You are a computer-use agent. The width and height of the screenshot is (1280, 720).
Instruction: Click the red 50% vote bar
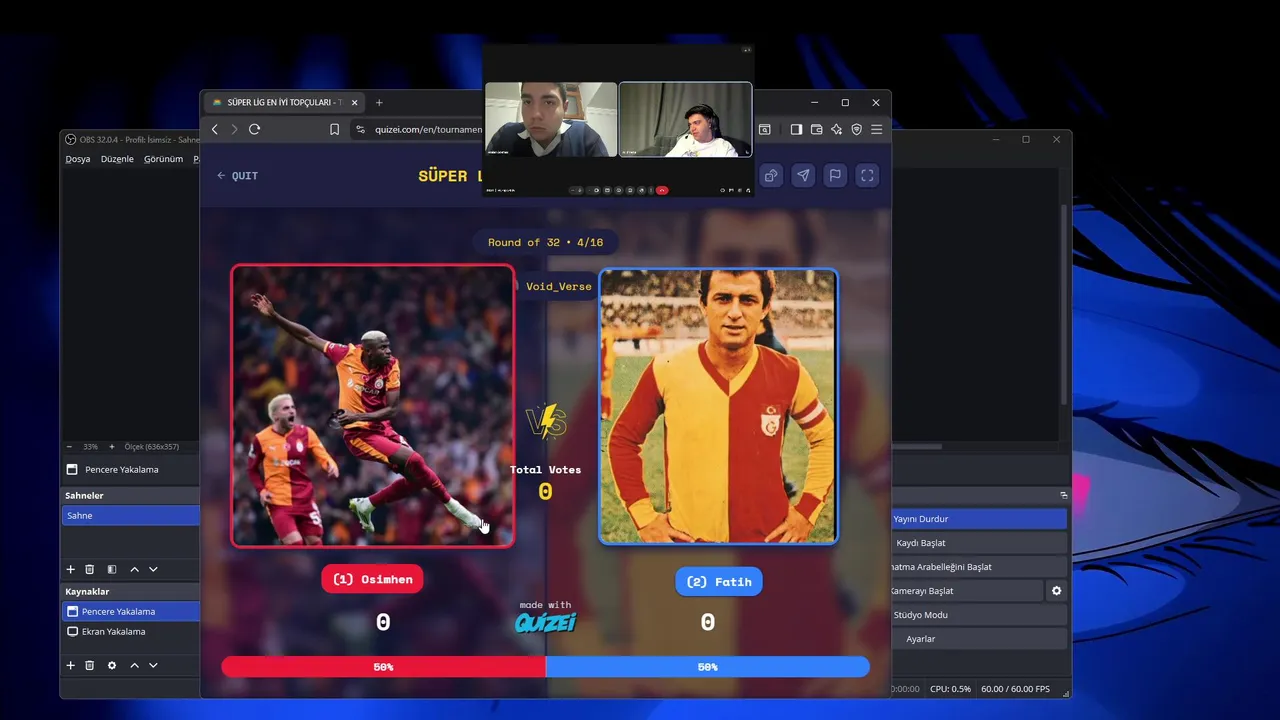click(x=383, y=667)
